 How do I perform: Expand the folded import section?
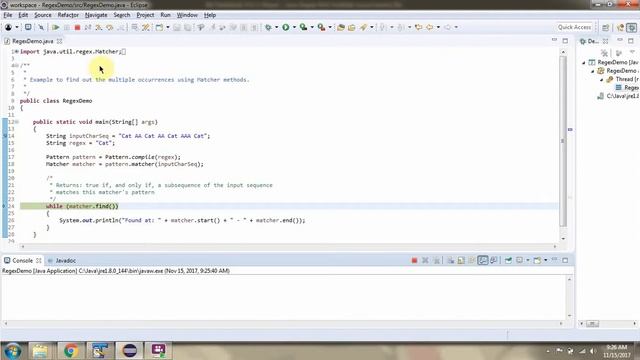16,51
